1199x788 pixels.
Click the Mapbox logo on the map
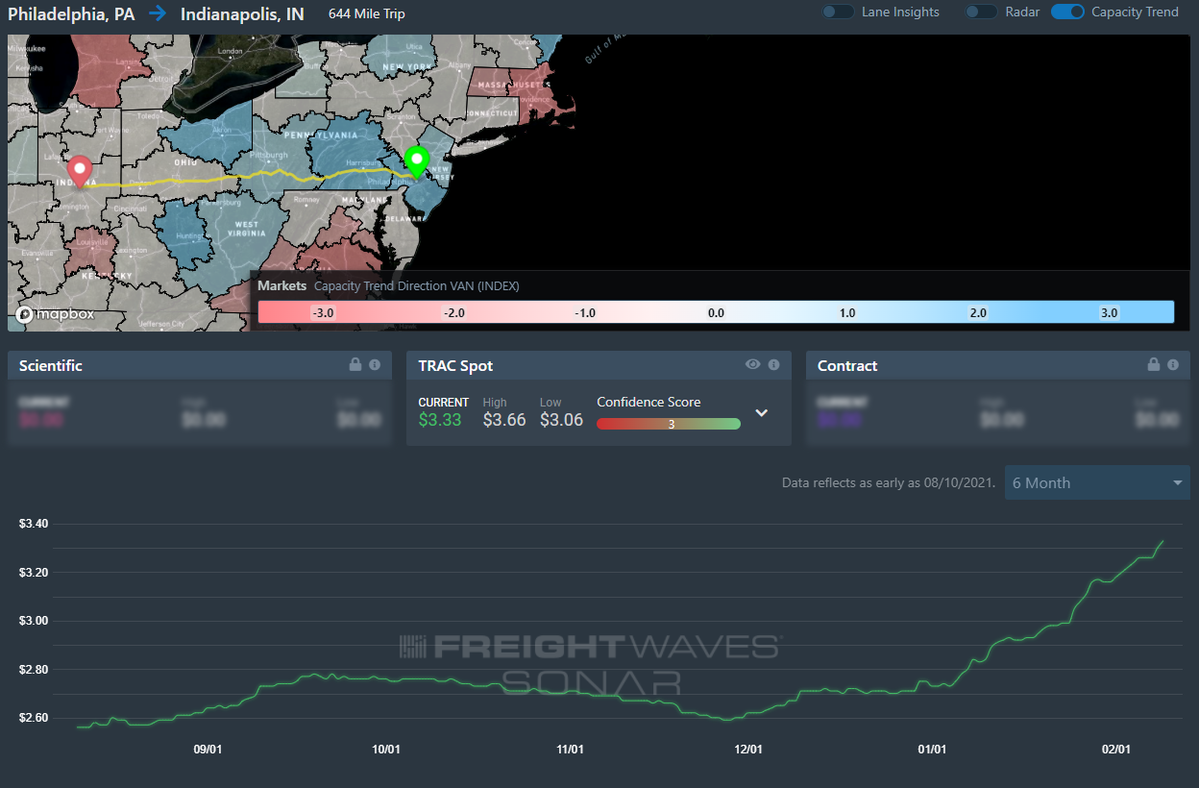click(55, 314)
